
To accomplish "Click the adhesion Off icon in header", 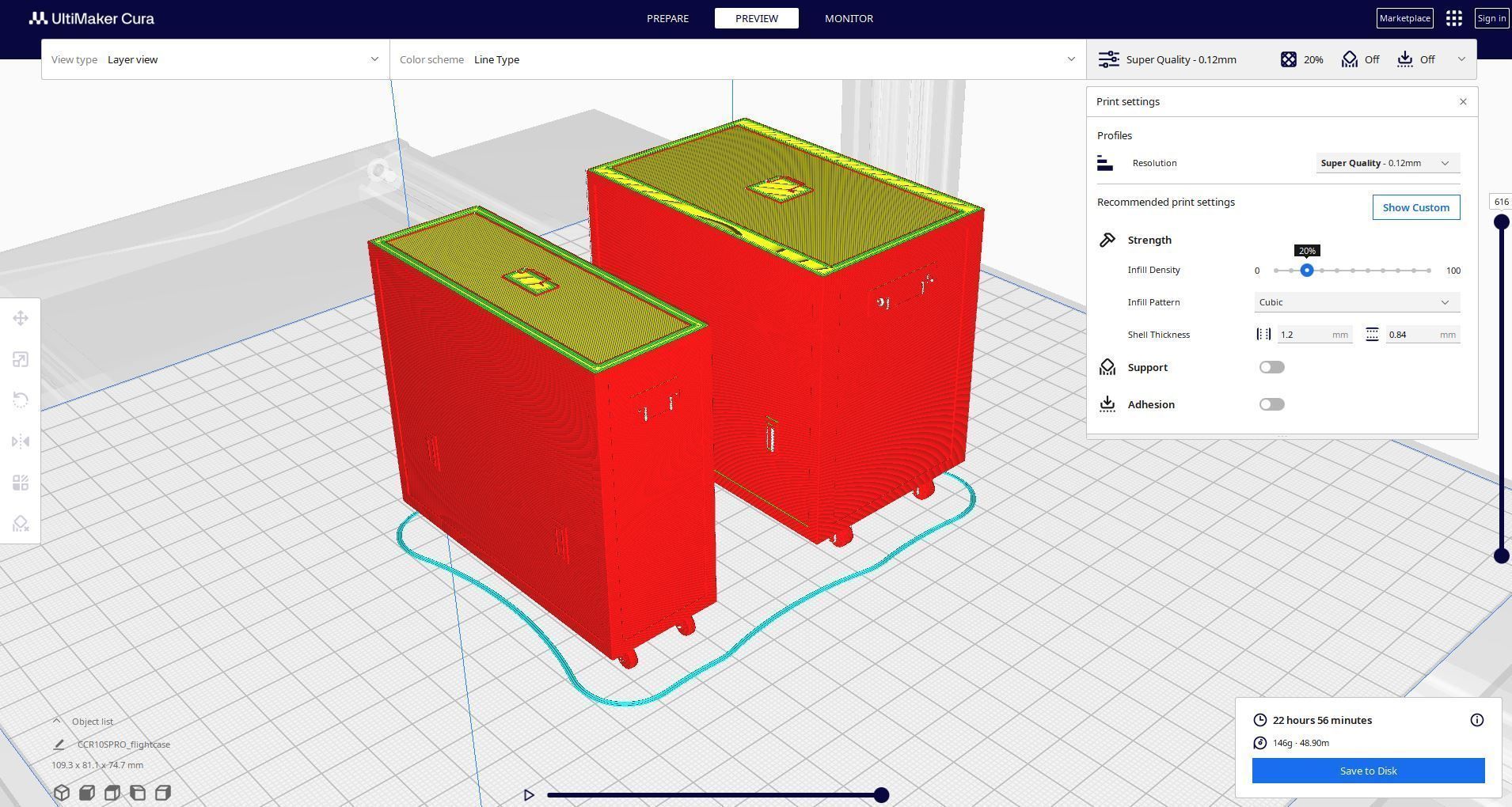I will click(x=1405, y=59).
